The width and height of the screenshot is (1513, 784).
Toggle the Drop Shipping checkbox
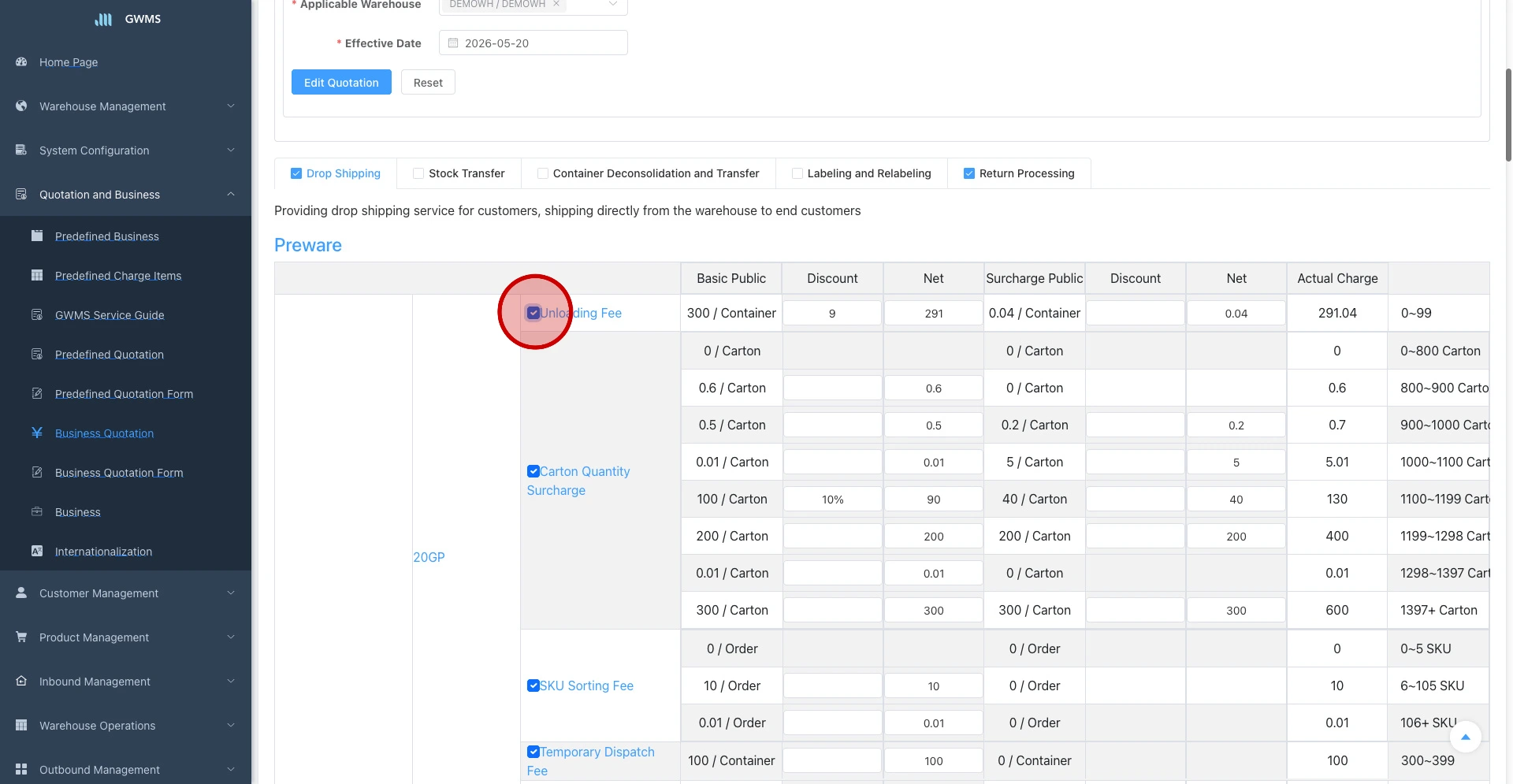pyautogui.click(x=296, y=173)
